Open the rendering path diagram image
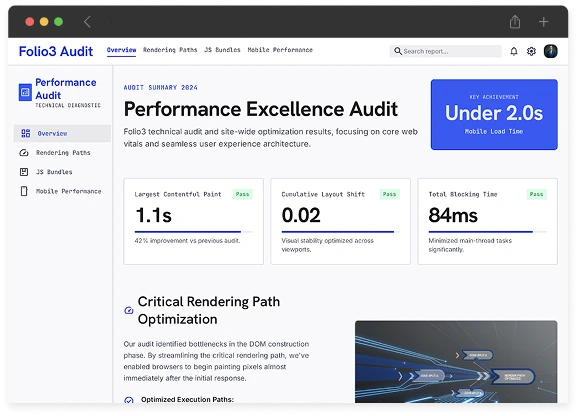 (x=456, y=362)
